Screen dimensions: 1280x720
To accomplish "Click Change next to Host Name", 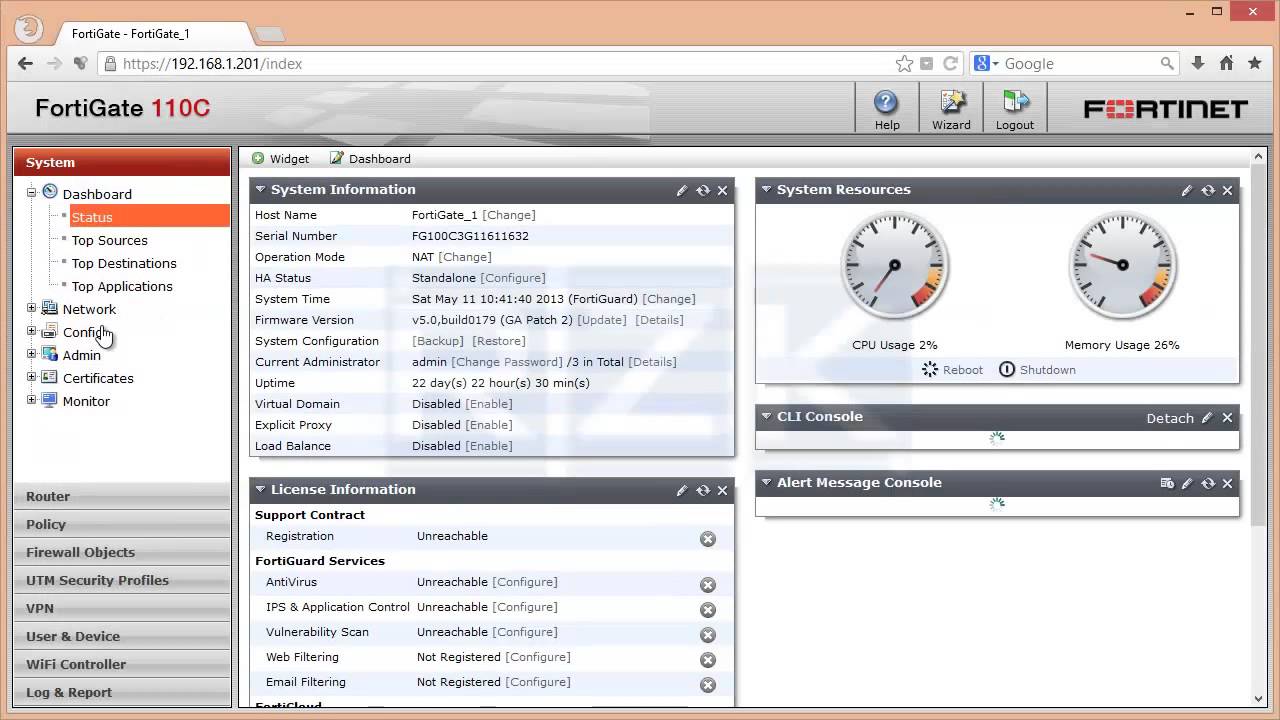I will (x=509, y=215).
